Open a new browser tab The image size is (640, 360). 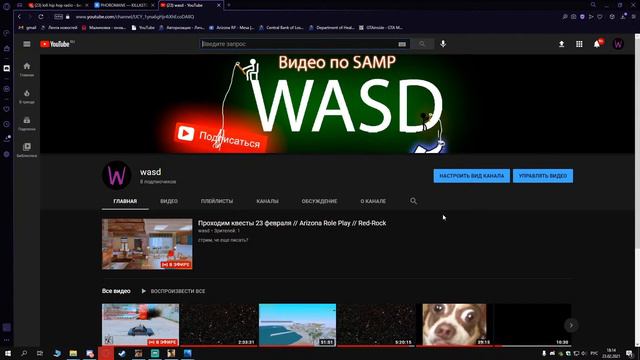click(229, 5)
